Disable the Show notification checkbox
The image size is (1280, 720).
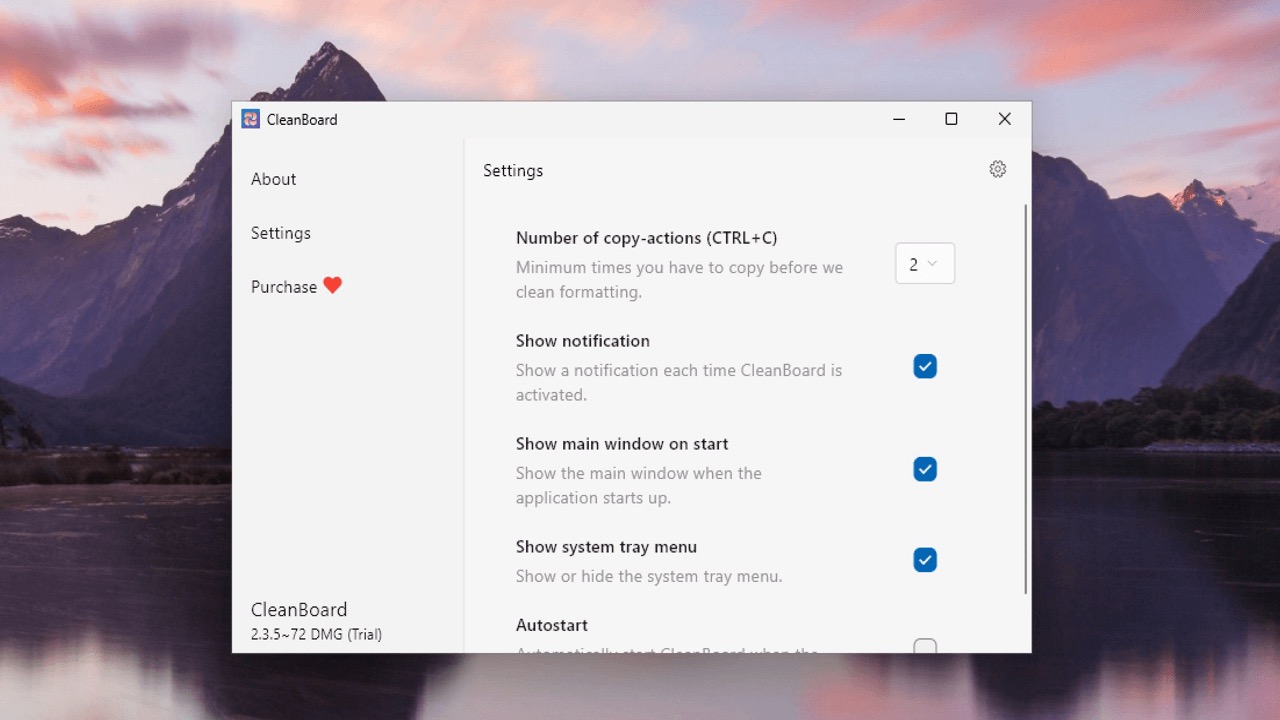925,366
